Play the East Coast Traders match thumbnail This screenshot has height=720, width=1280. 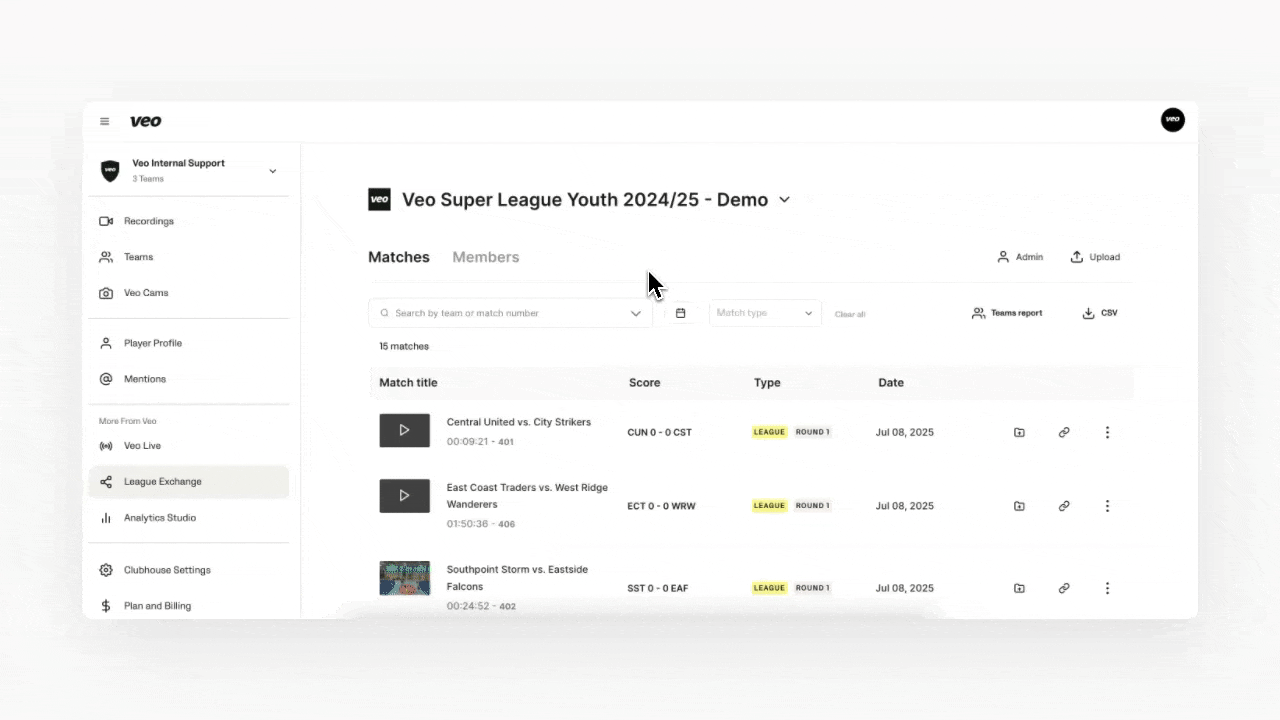pyautogui.click(x=405, y=495)
